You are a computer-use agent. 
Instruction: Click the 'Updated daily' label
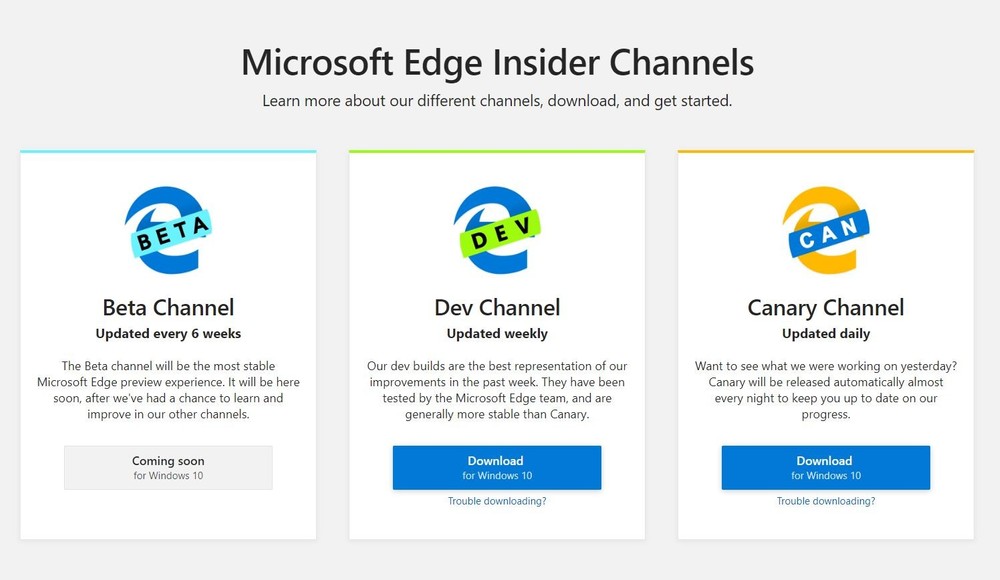(825, 333)
